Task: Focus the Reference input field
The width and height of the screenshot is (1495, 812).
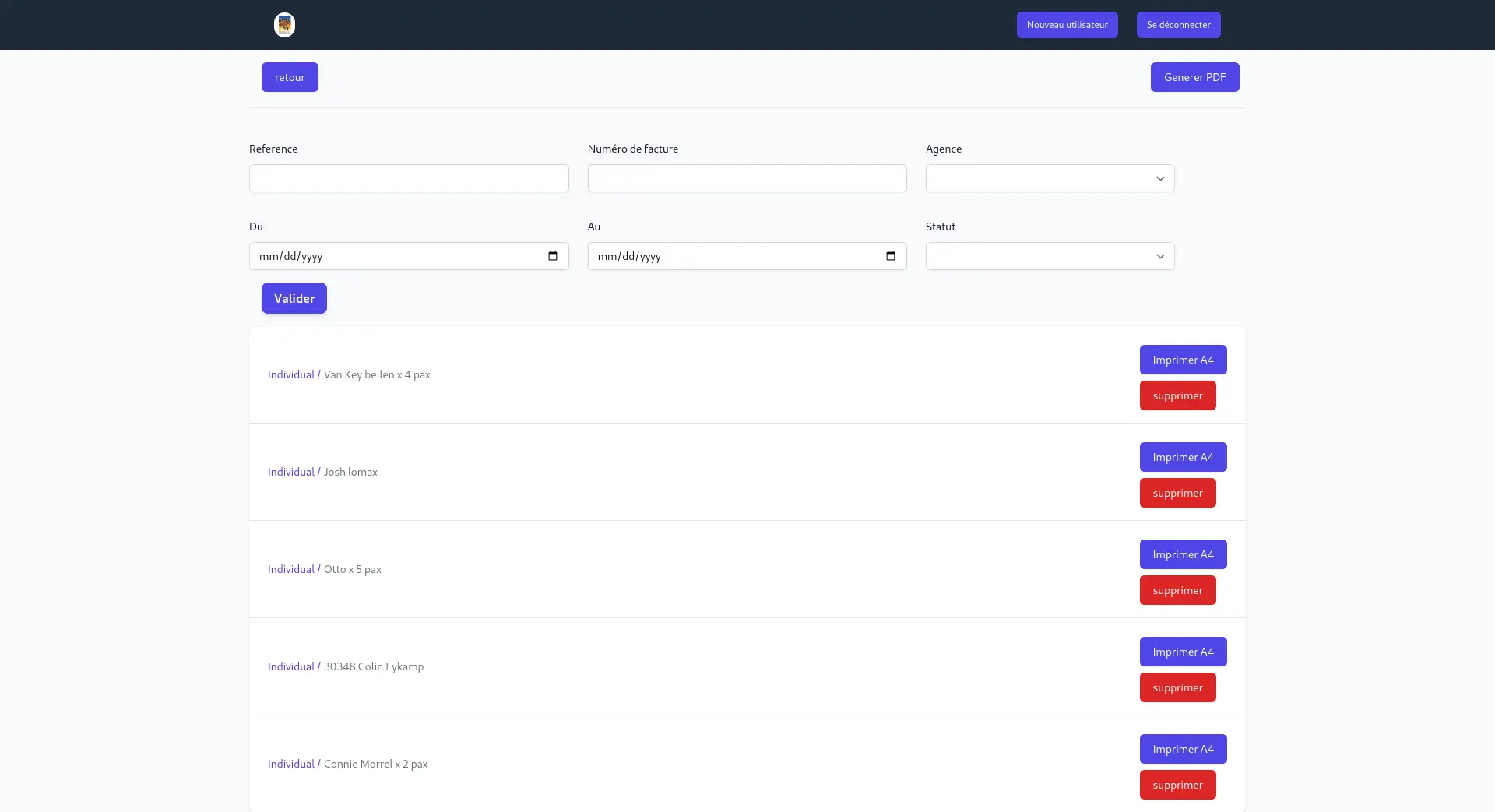Action: point(409,178)
